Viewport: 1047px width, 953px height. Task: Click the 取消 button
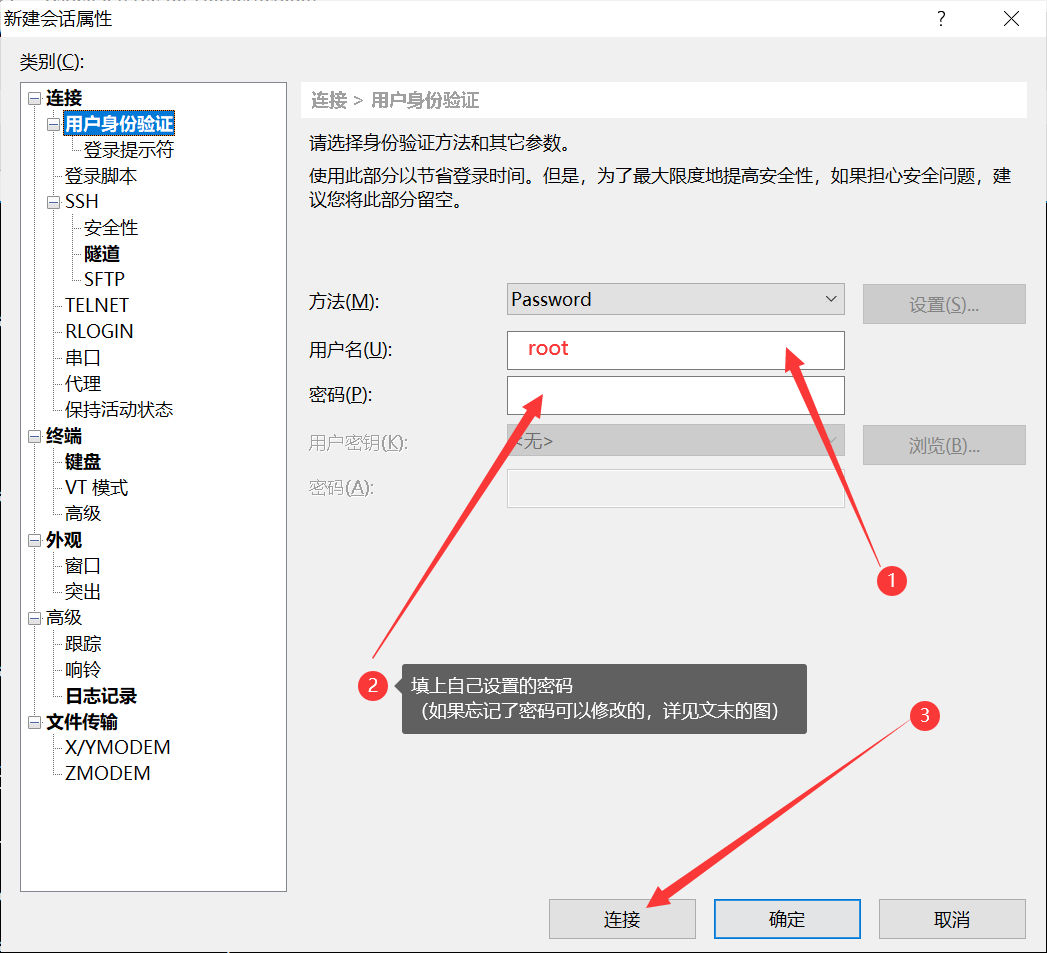[x=952, y=919]
